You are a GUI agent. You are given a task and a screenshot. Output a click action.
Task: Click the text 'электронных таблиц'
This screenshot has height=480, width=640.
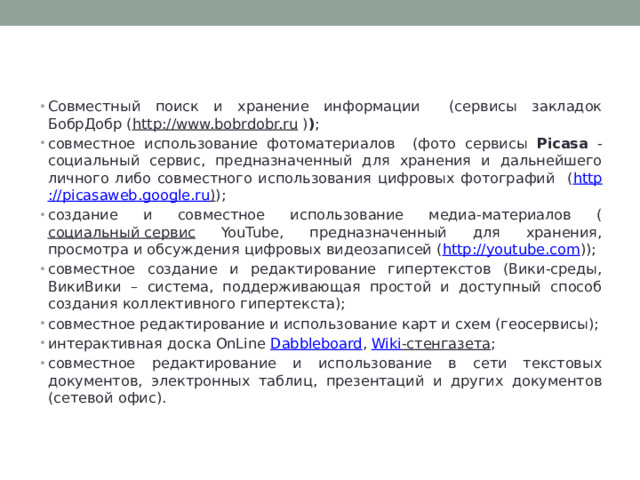(234, 381)
